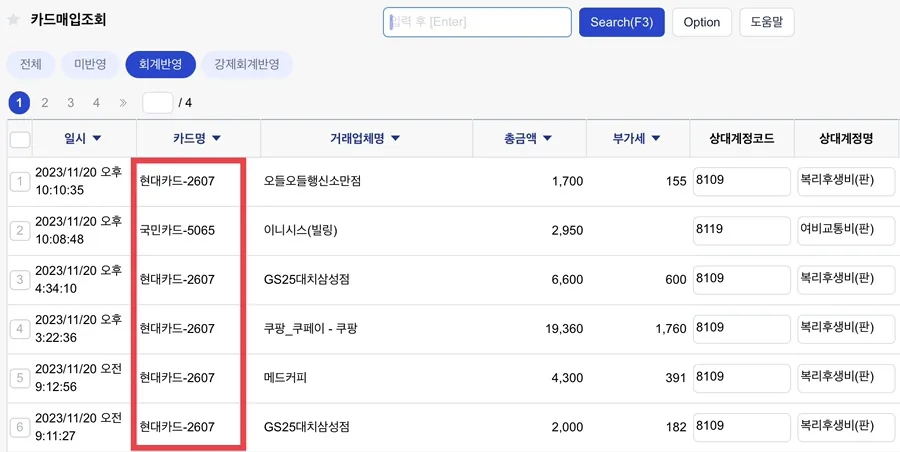This screenshot has height=452, width=900.
Task: Open 도움말 help button
Action: tap(767, 22)
